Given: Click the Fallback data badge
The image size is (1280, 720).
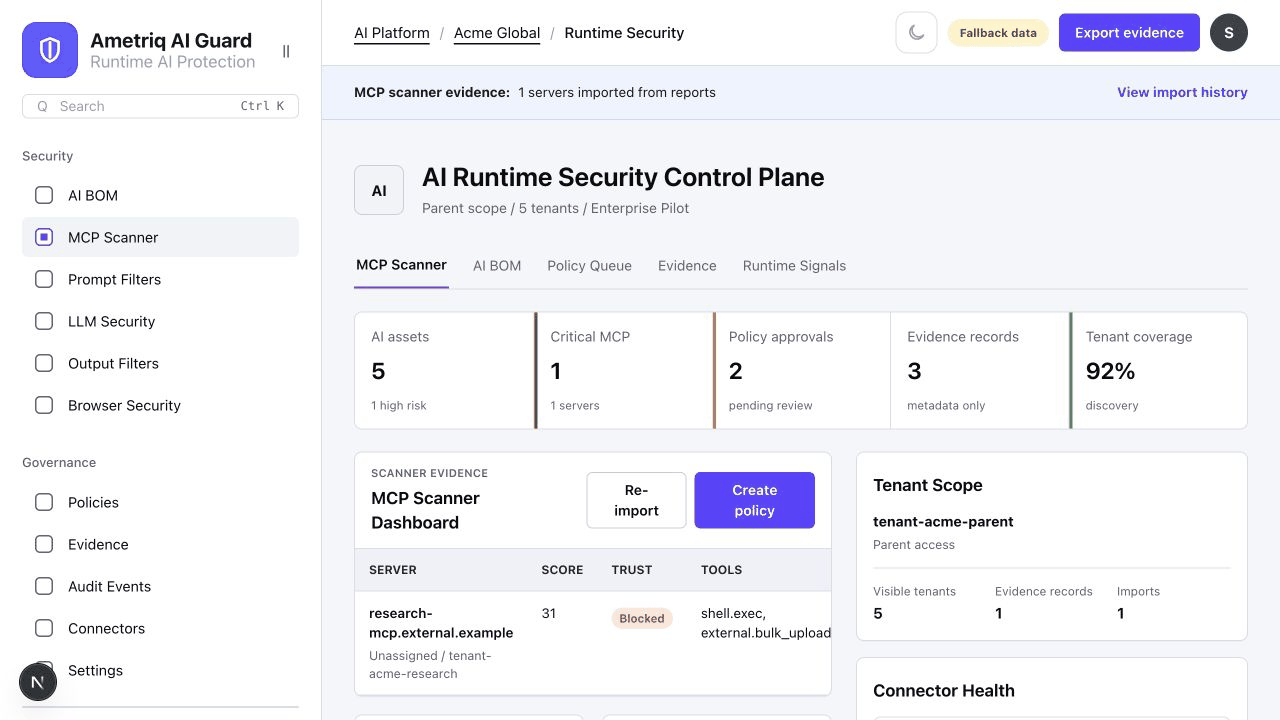Looking at the screenshot, I should click(x=998, y=33).
